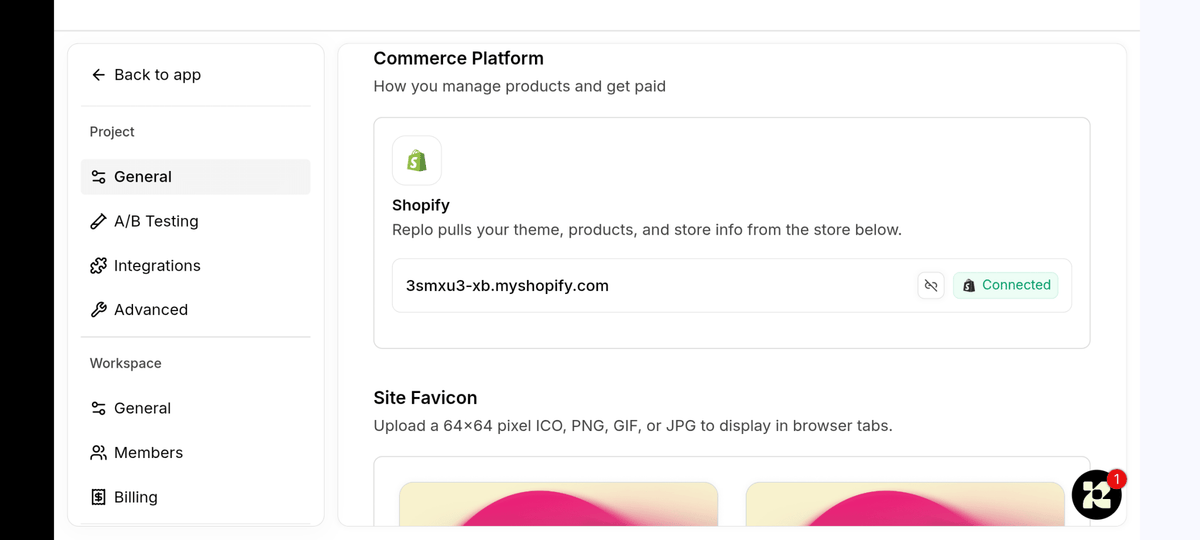1200x540 pixels.
Task: Click the Workspace General sliders icon
Action: (x=98, y=408)
